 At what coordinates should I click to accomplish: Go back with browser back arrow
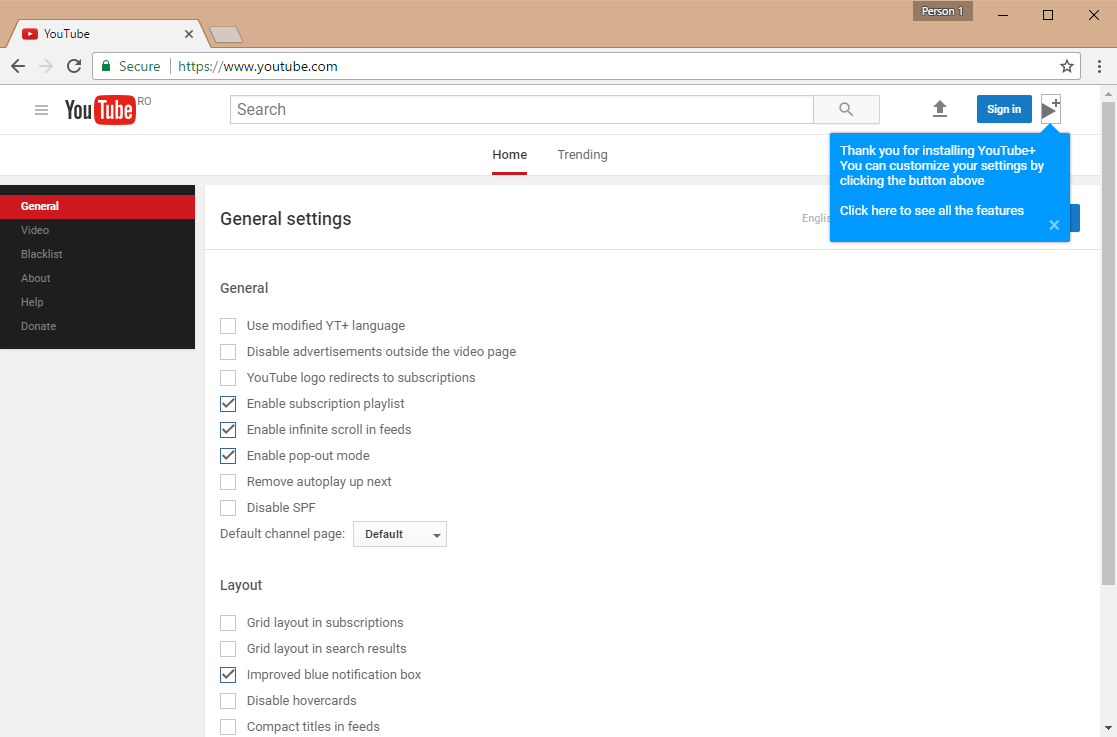tap(18, 66)
